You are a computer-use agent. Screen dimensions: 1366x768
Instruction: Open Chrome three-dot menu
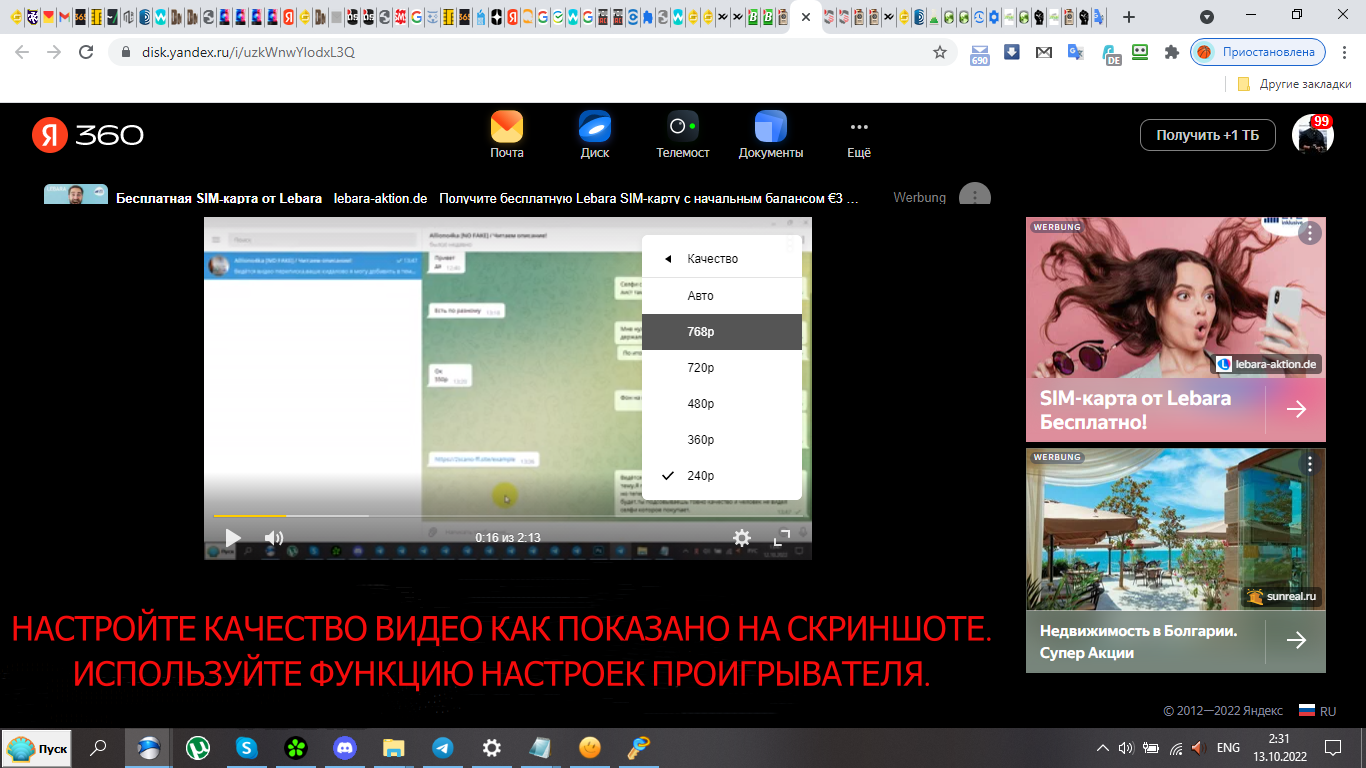[1346, 52]
